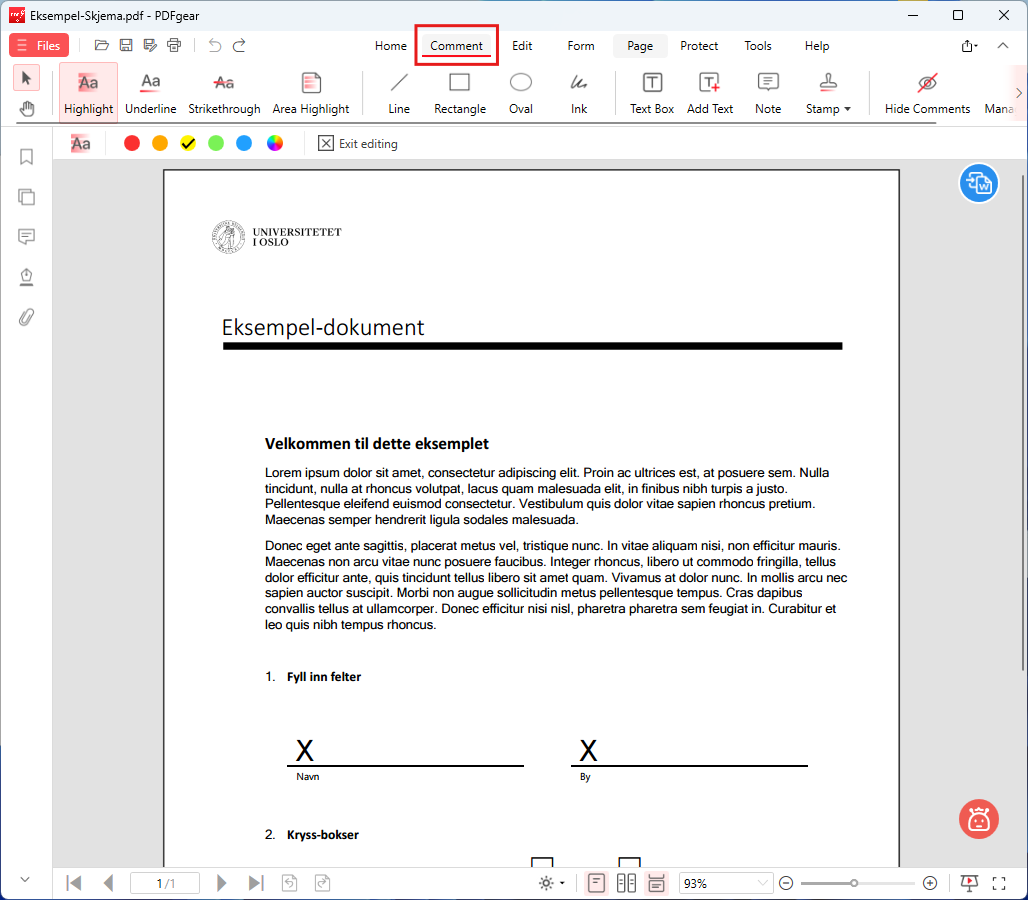The image size is (1028, 900).
Task: Select the Highlight tool
Action: 89,92
